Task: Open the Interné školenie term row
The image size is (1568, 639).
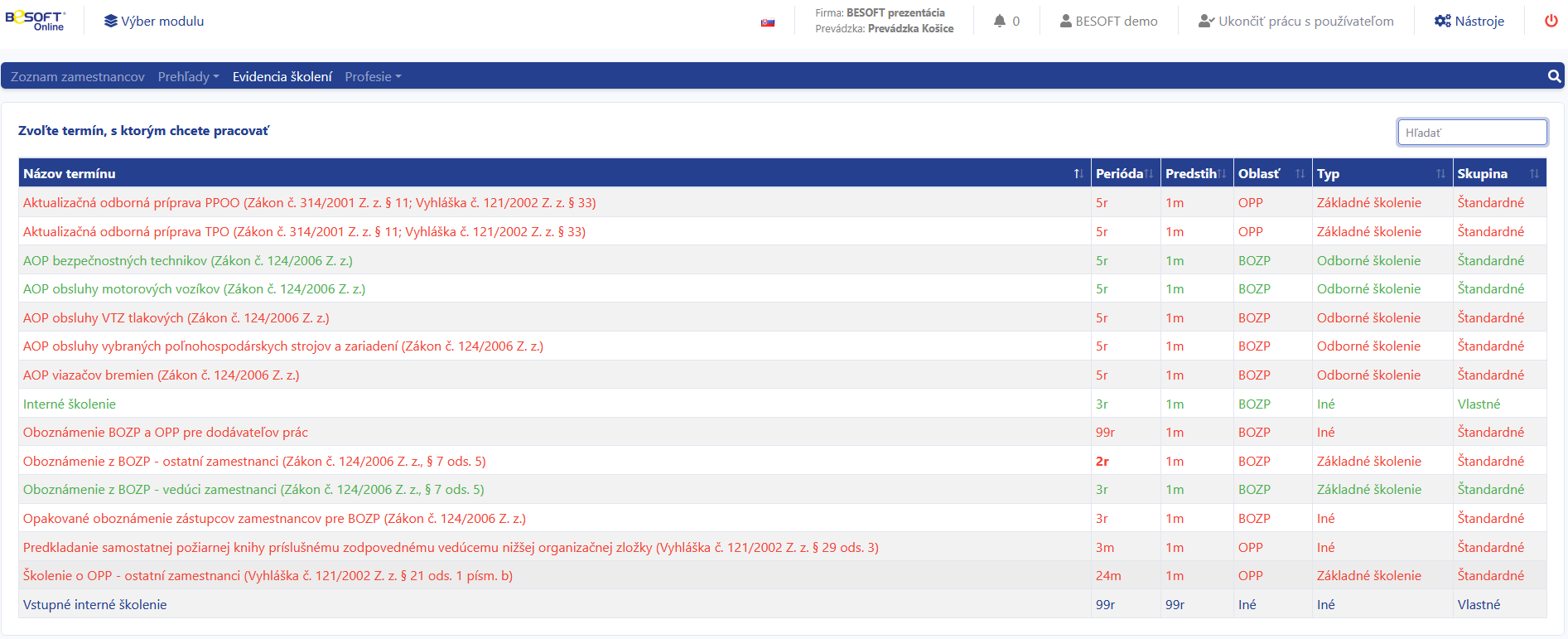Action: [x=70, y=404]
